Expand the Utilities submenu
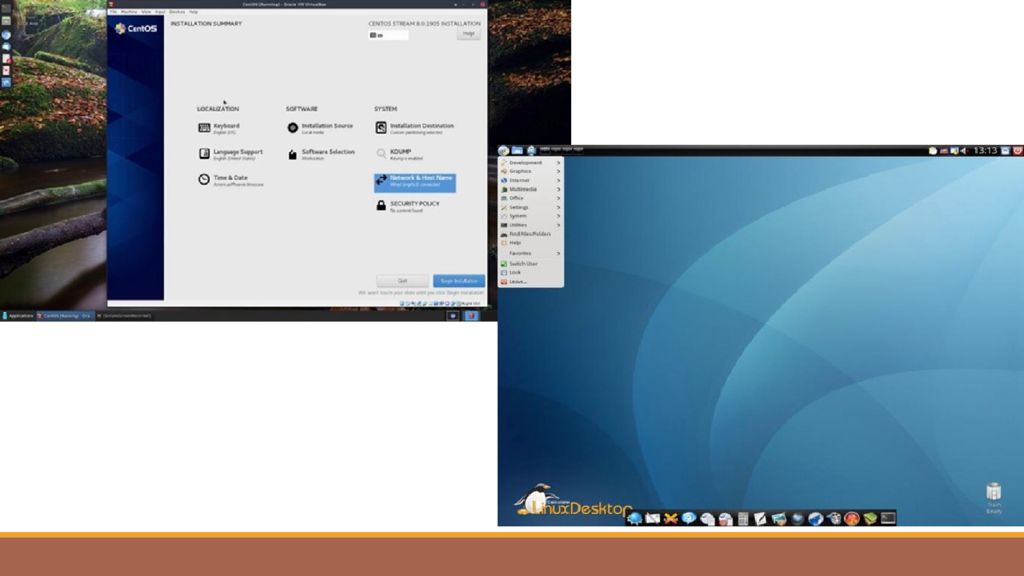 [530, 225]
